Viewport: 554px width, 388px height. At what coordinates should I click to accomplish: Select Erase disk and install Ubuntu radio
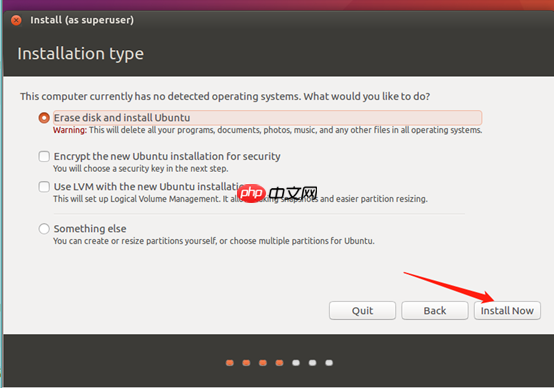[x=44, y=118]
